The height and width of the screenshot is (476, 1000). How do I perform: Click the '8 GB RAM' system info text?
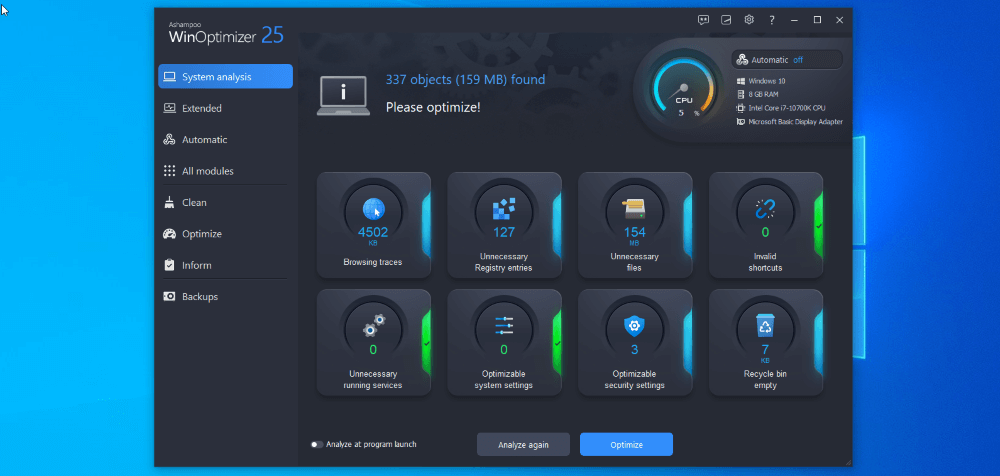(x=763, y=94)
